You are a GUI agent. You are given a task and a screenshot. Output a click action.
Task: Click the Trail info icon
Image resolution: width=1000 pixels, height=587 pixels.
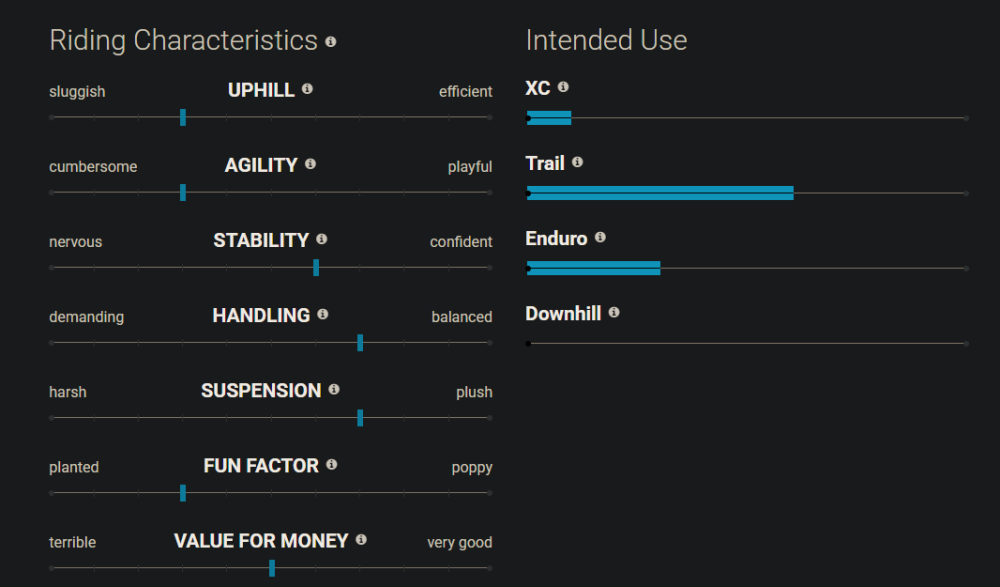click(x=577, y=162)
